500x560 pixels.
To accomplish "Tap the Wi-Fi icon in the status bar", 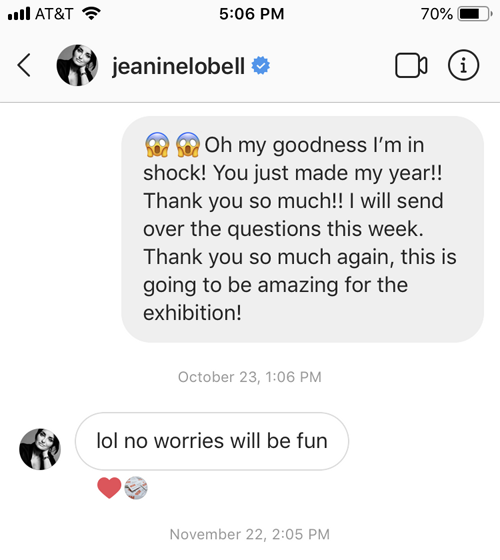I will [91, 14].
